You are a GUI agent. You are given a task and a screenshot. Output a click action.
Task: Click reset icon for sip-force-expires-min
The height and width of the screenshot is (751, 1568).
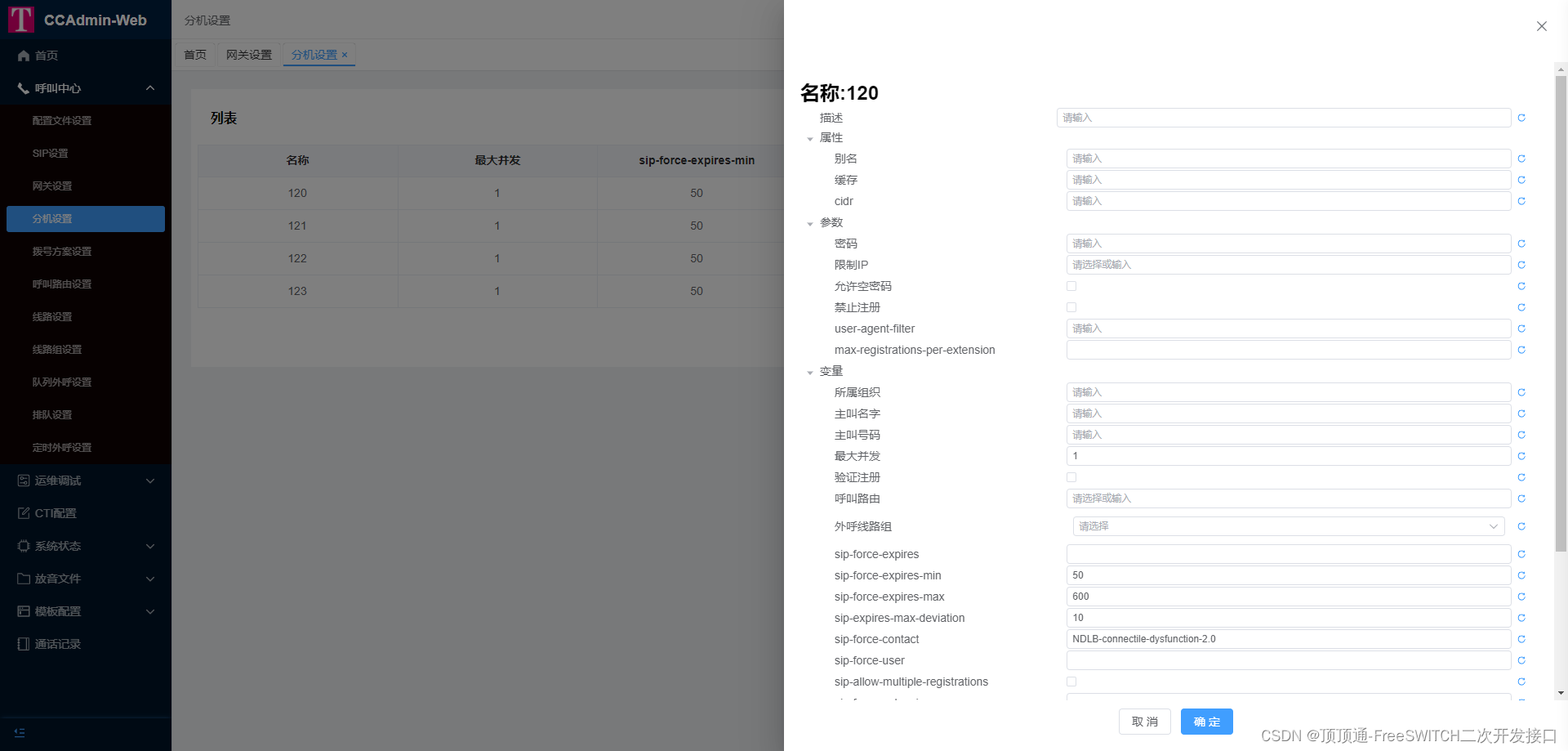(x=1521, y=575)
